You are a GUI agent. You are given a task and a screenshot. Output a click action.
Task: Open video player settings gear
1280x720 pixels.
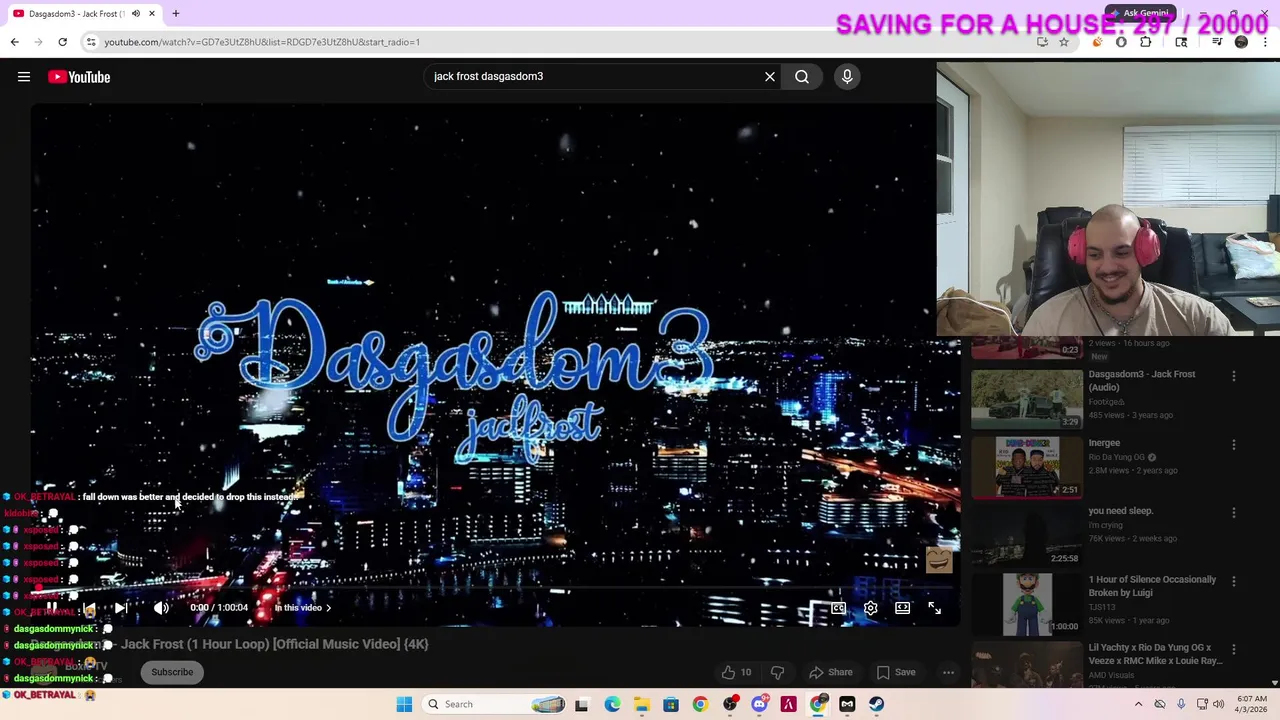point(871,608)
